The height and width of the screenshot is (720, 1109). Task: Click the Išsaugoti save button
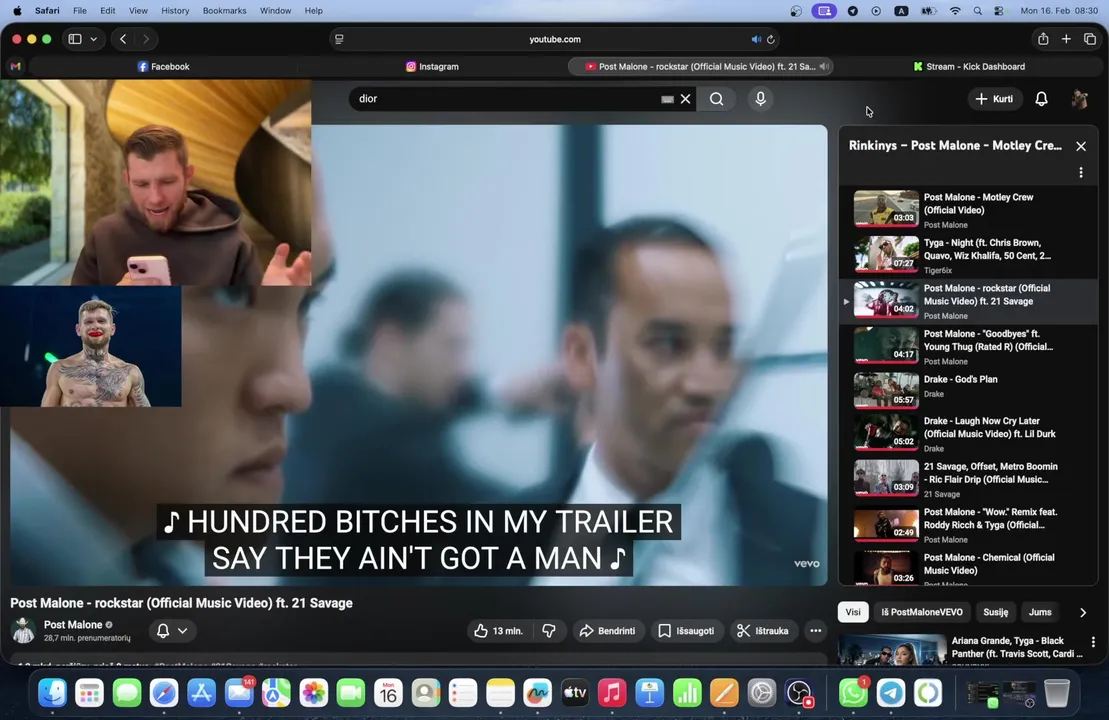687,631
